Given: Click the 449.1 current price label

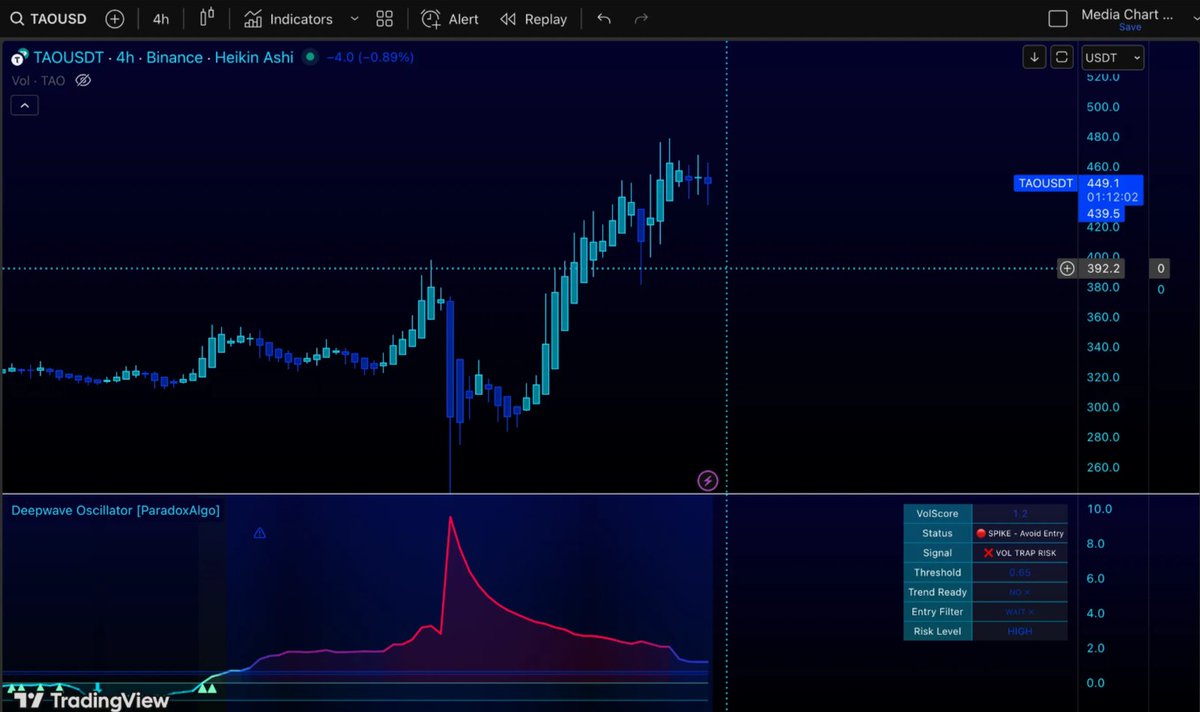Looking at the screenshot, I should [x=1104, y=183].
